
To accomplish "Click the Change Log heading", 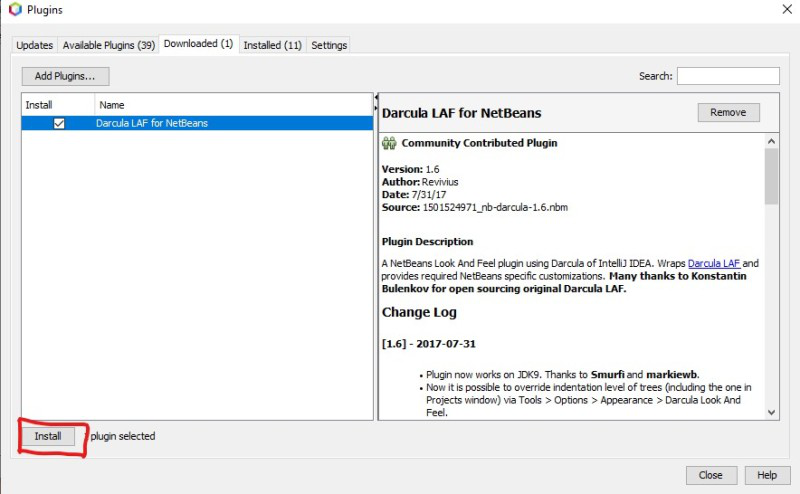I will 419,312.
